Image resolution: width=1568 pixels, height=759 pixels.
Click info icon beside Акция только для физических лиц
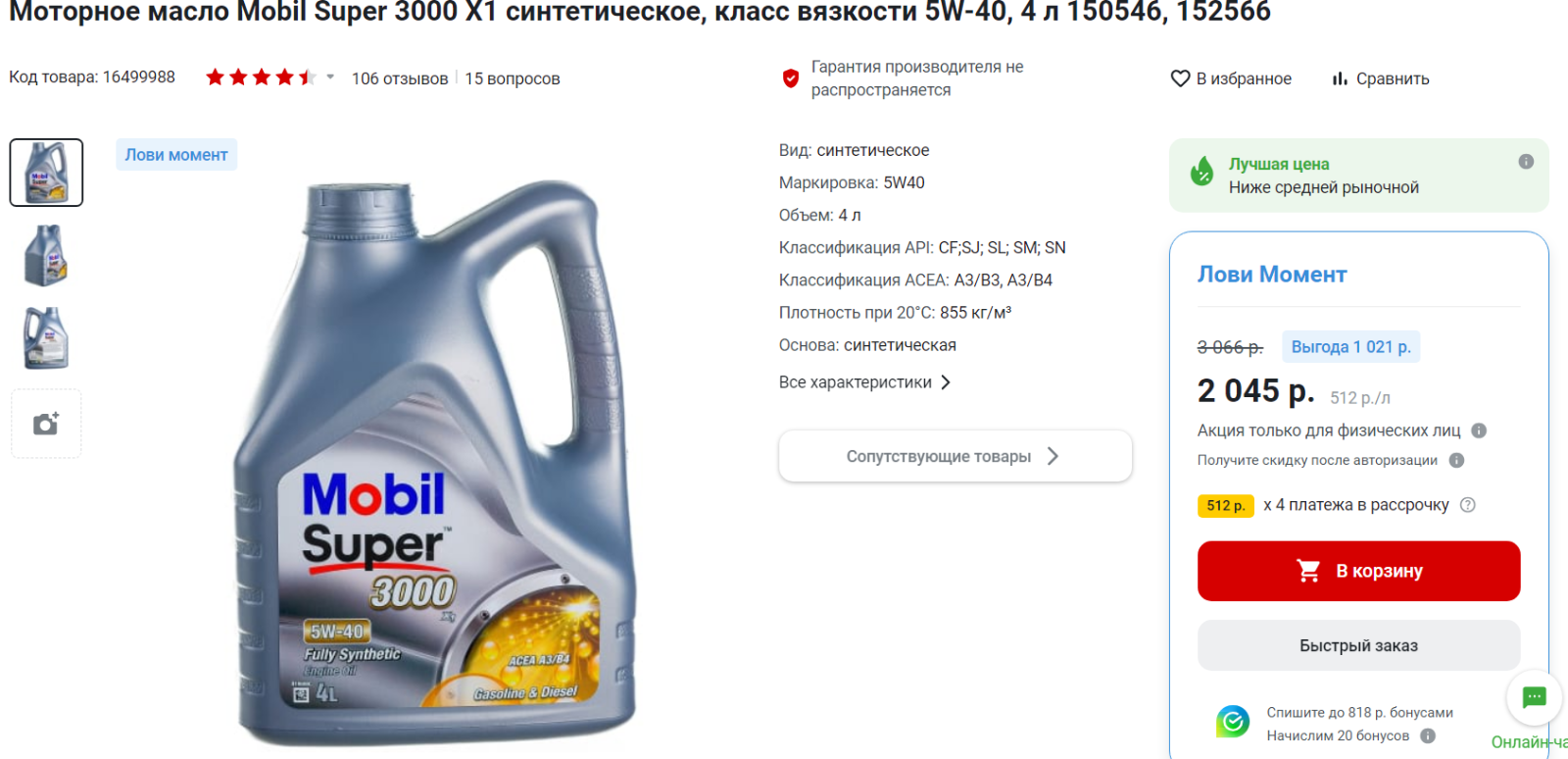tap(1479, 430)
